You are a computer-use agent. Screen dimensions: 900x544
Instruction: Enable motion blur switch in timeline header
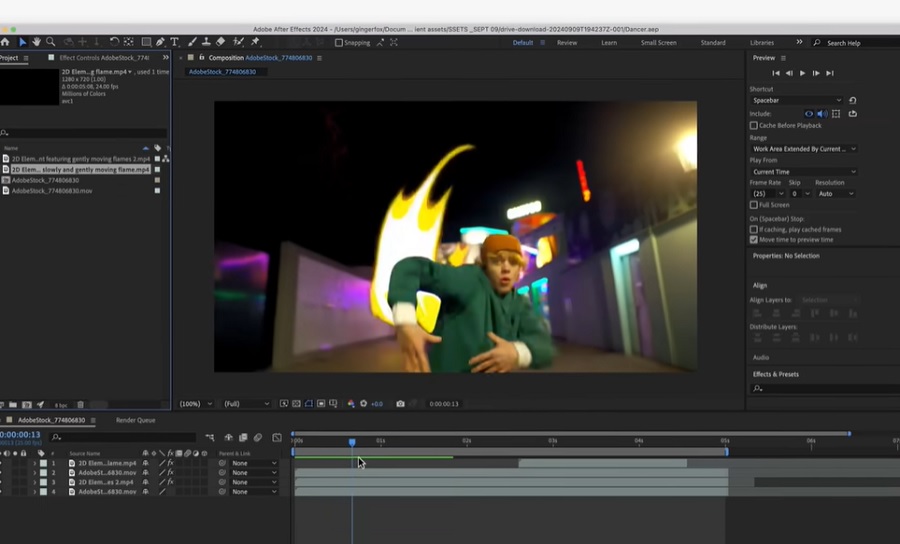click(258, 438)
